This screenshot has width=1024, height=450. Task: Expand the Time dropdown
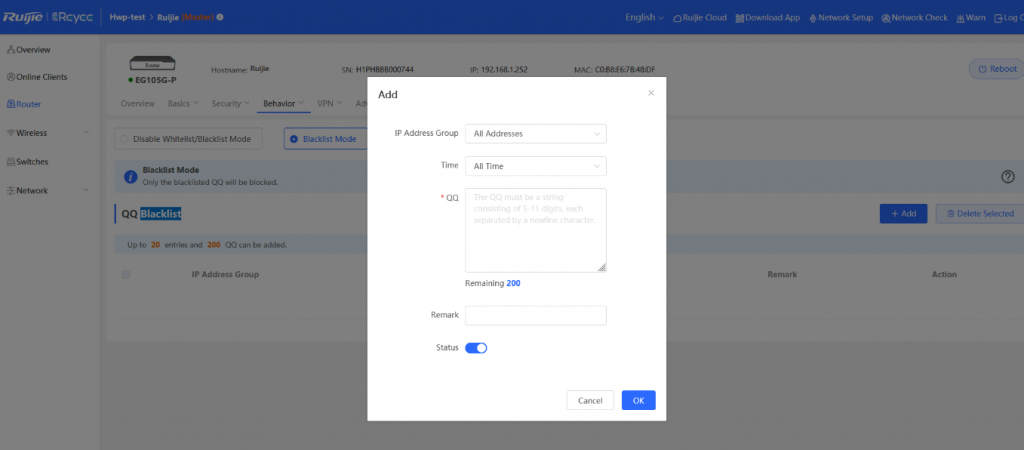click(535, 166)
